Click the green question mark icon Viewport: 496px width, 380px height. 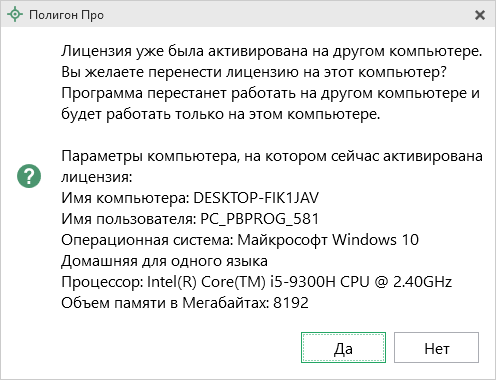click(x=29, y=176)
